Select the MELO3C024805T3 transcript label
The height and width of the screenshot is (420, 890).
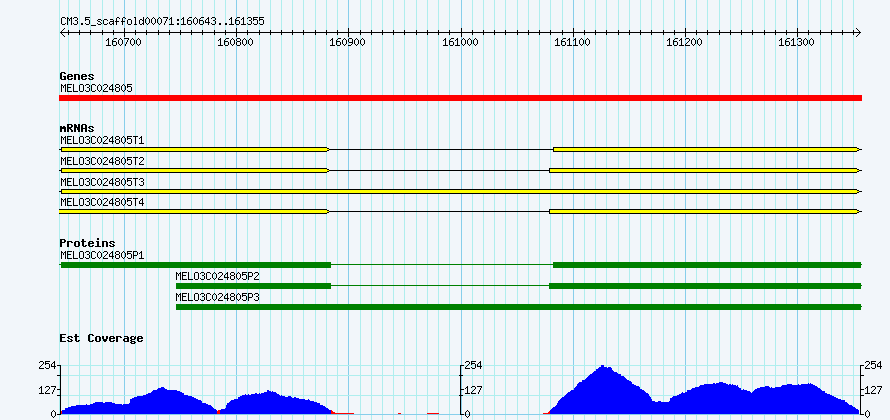click(103, 182)
